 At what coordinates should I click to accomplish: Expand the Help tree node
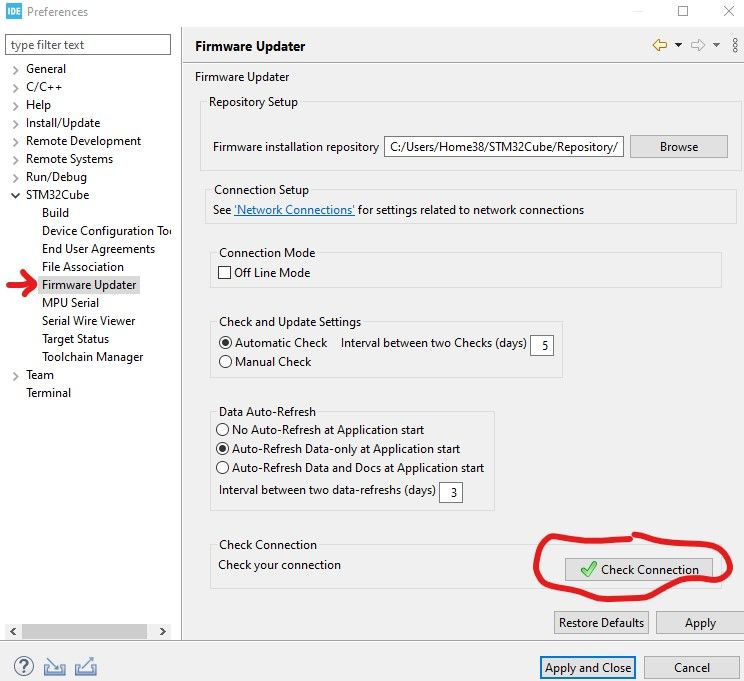(16, 106)
